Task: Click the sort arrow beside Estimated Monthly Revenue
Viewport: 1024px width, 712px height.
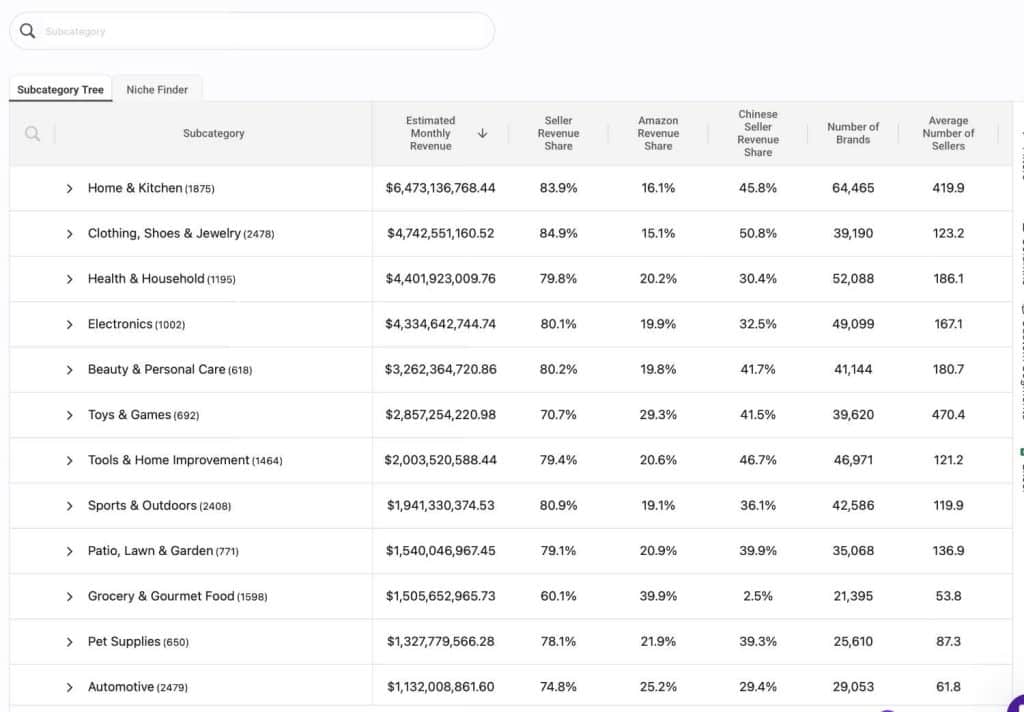Action: pos(482,133)
